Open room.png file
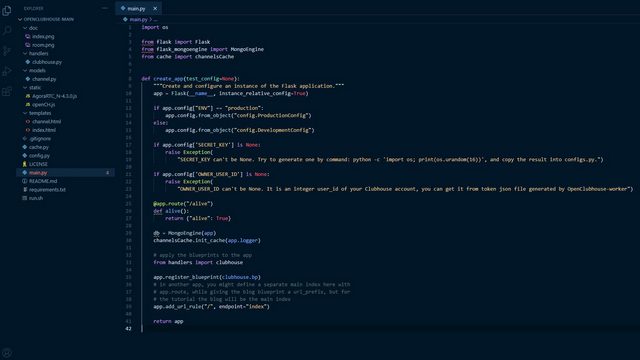 click(43, 45)
